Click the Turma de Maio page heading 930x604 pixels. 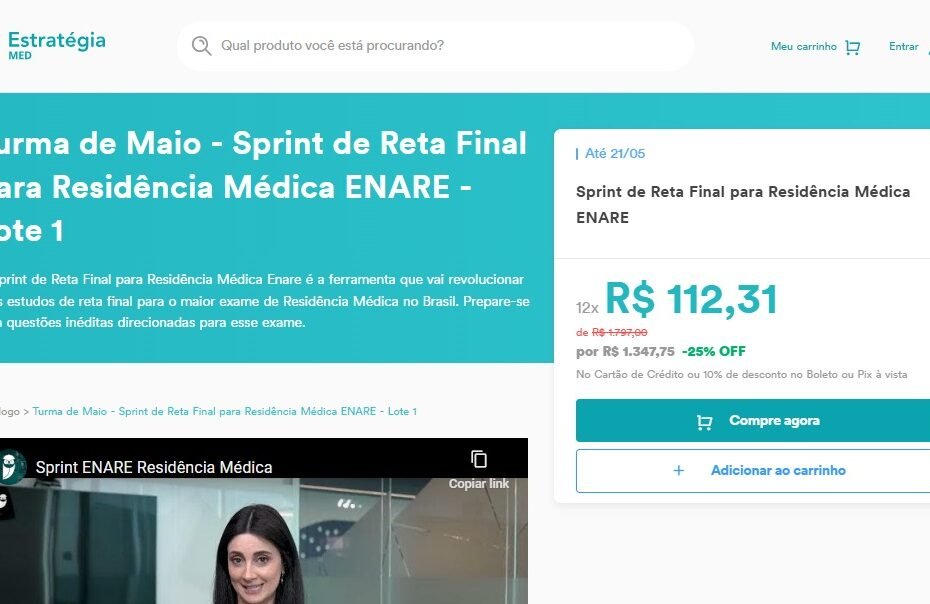[263, 187]
